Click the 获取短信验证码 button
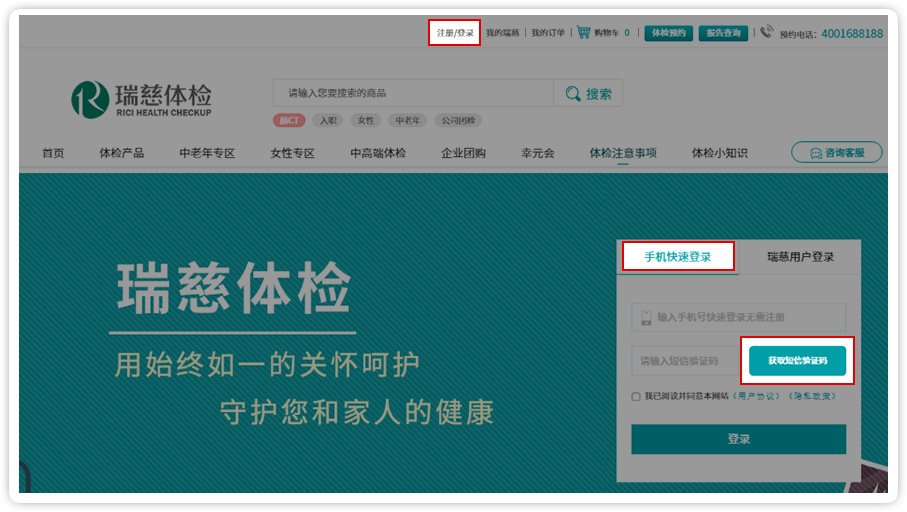907x512 pixels. [x=797, y=361]
